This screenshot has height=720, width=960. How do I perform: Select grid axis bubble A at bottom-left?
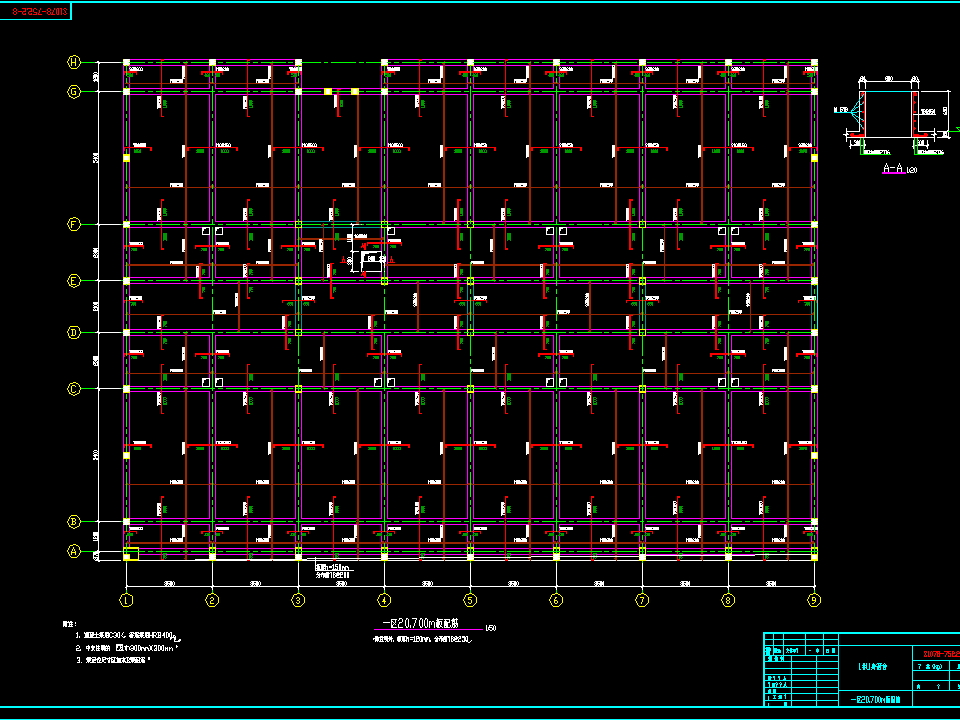tap(74, 551)
